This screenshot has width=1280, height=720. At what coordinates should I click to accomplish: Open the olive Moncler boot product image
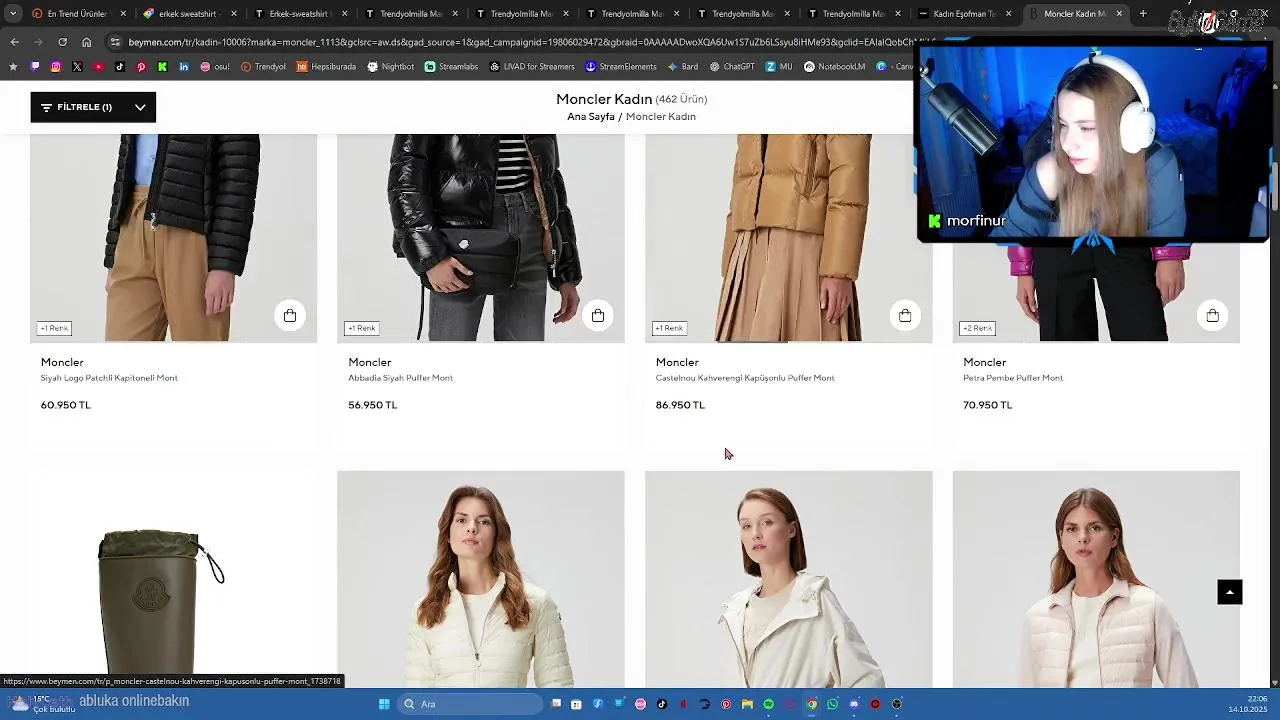pos(173,579)
